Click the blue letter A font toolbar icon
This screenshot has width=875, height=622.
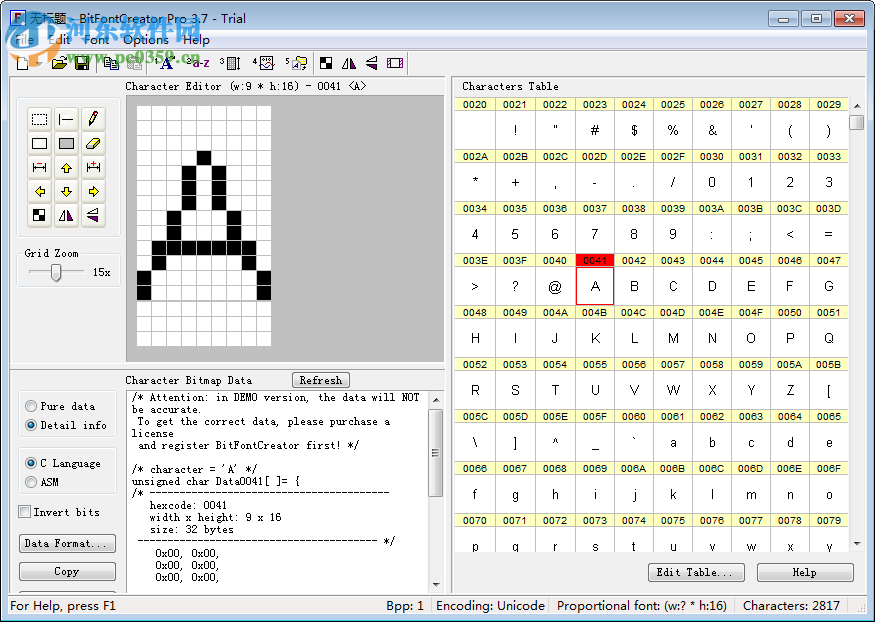click(x=166, y=63)
